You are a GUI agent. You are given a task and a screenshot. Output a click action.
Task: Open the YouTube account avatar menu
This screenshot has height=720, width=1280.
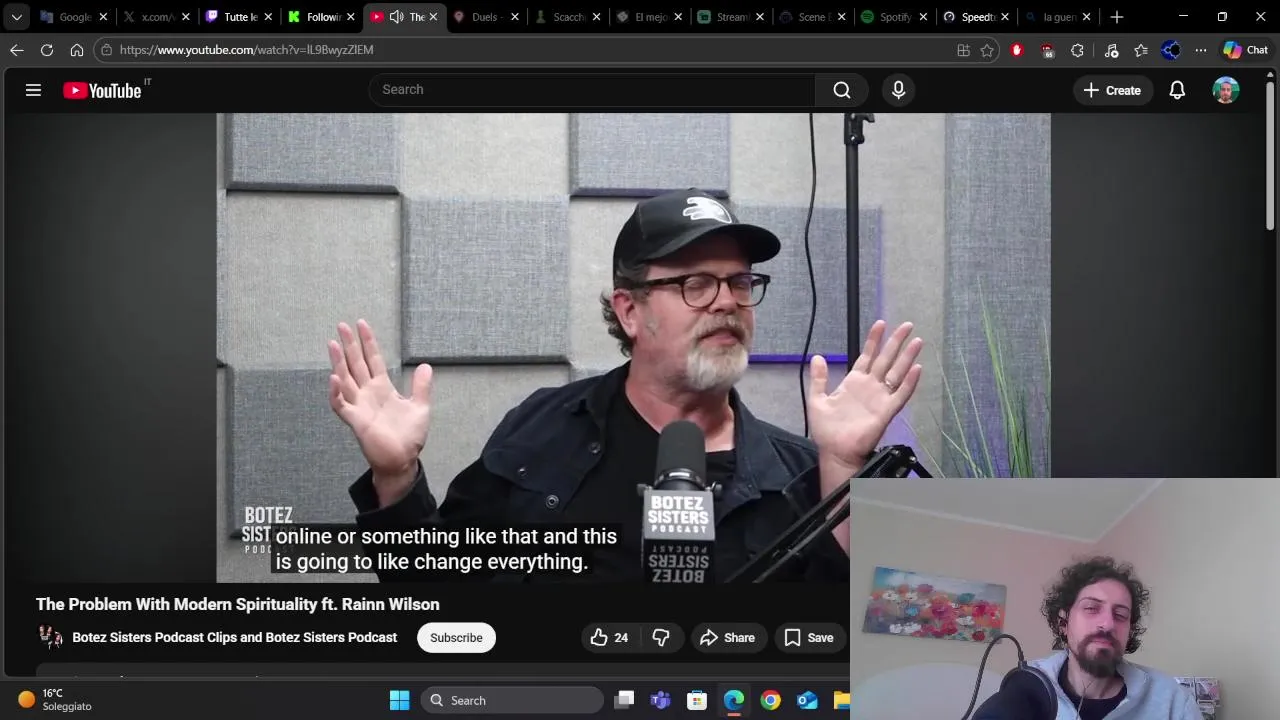[x=1226, y=90]
